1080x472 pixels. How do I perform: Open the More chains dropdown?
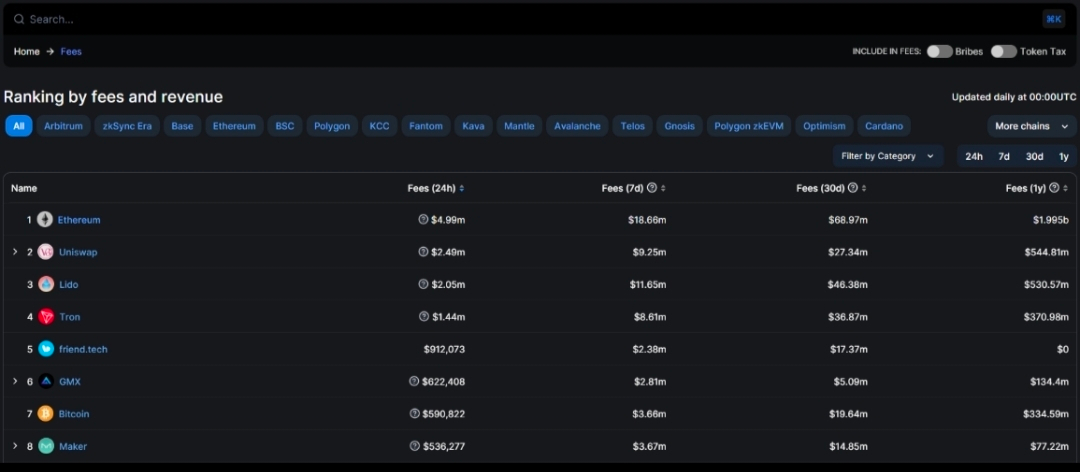click(x=1032, y=126)
